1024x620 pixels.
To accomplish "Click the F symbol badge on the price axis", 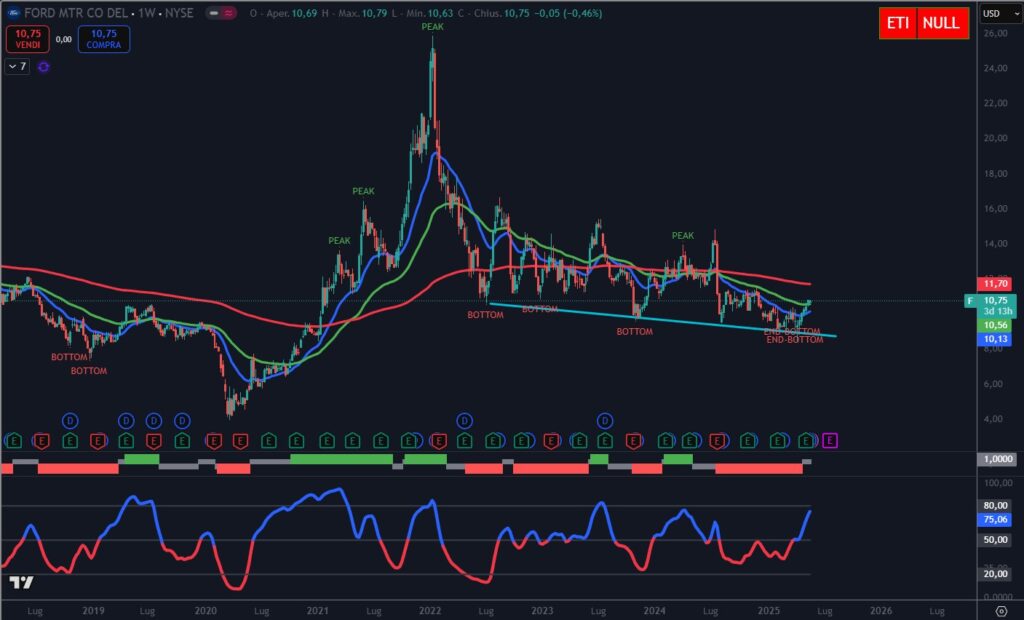I will pos(968,300).
